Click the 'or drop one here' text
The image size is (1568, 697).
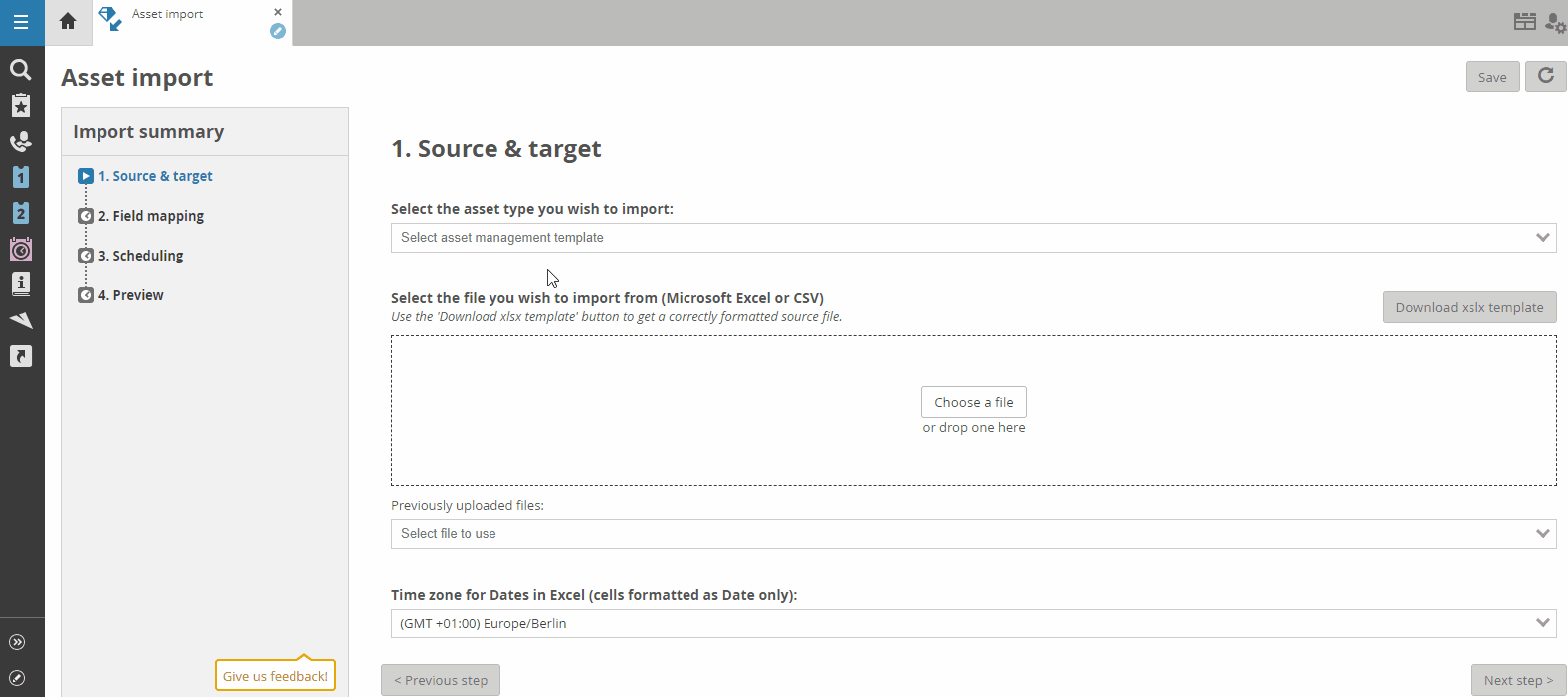click(x=974, y=428)
